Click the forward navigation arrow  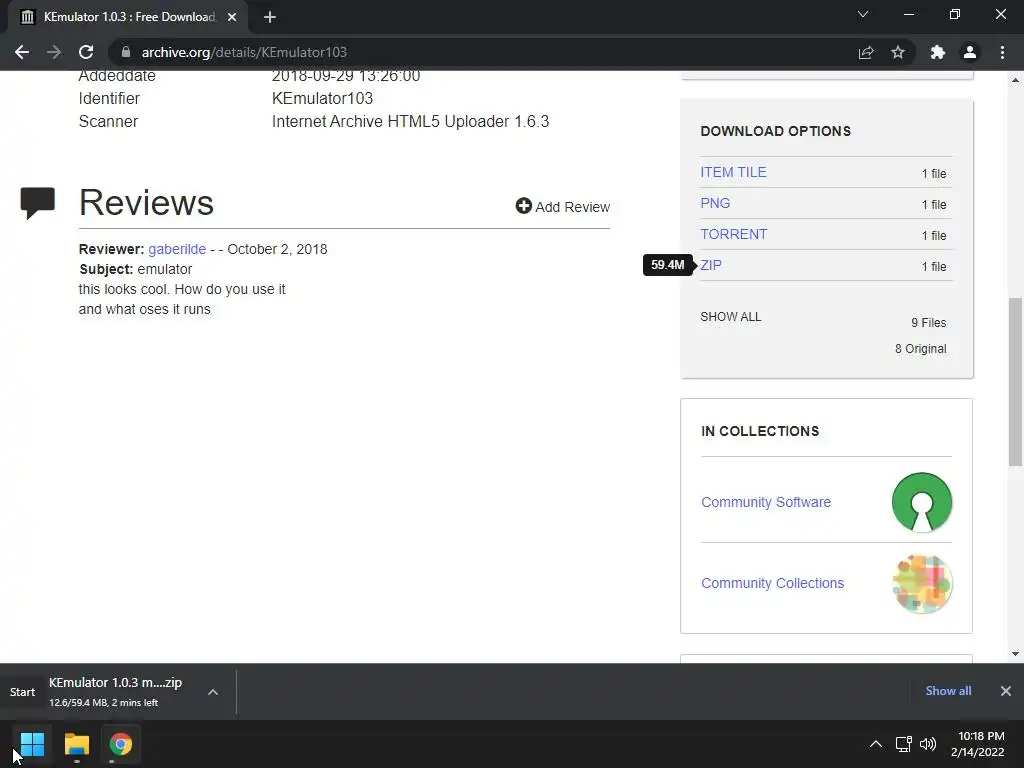pos(54,52)
